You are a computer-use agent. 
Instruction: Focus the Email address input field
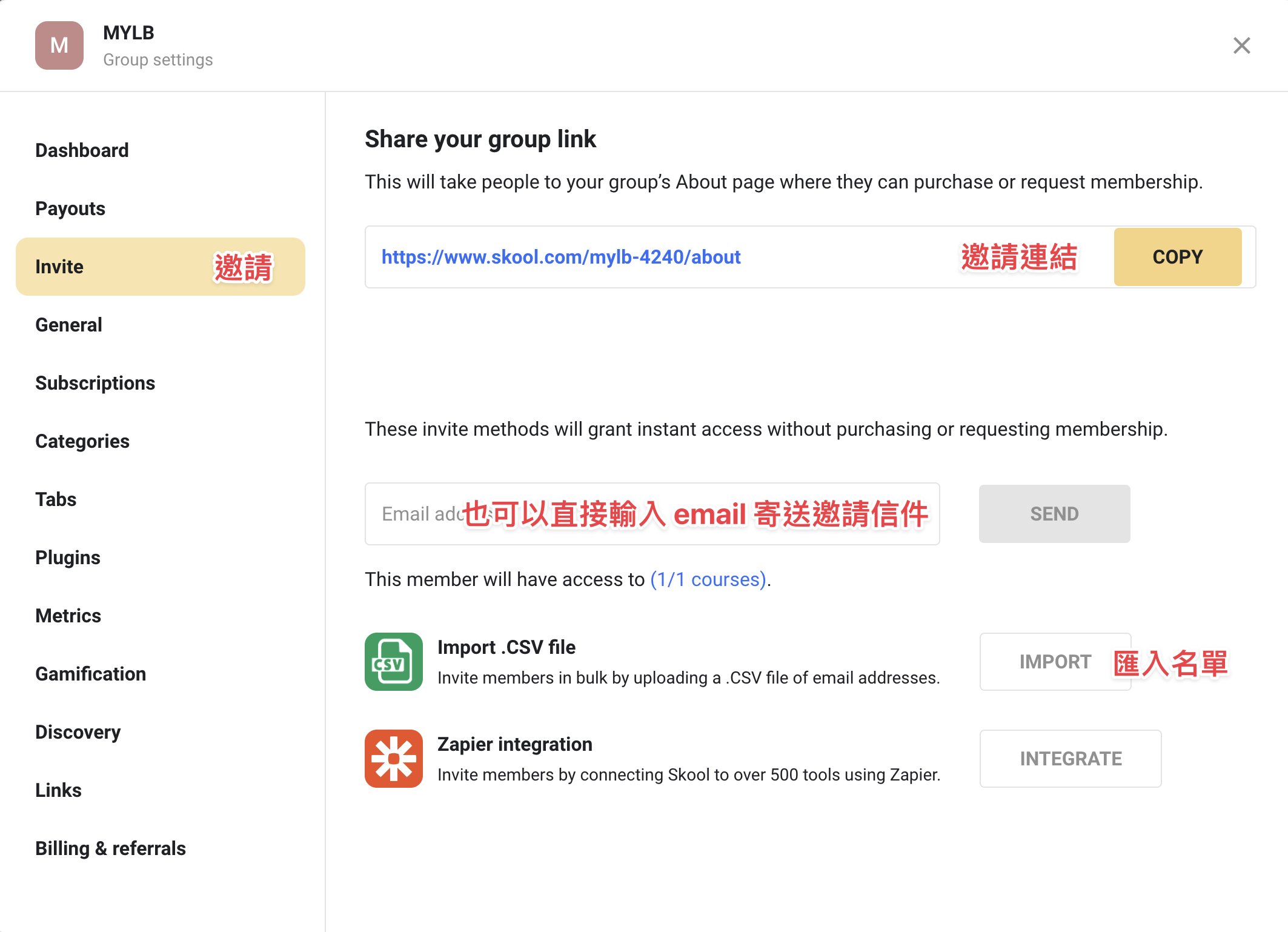click(x=652, y=514)
